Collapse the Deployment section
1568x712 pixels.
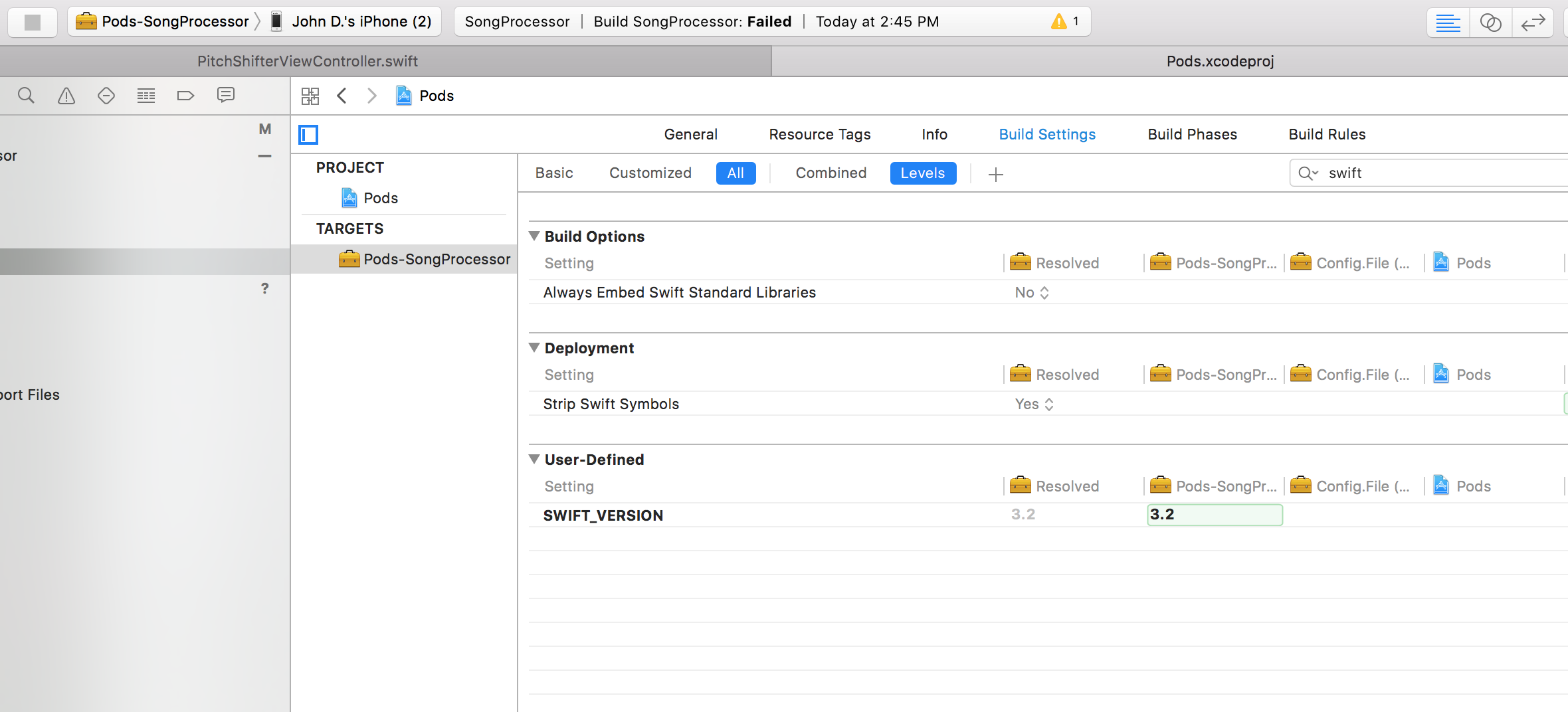pos(534,347)
